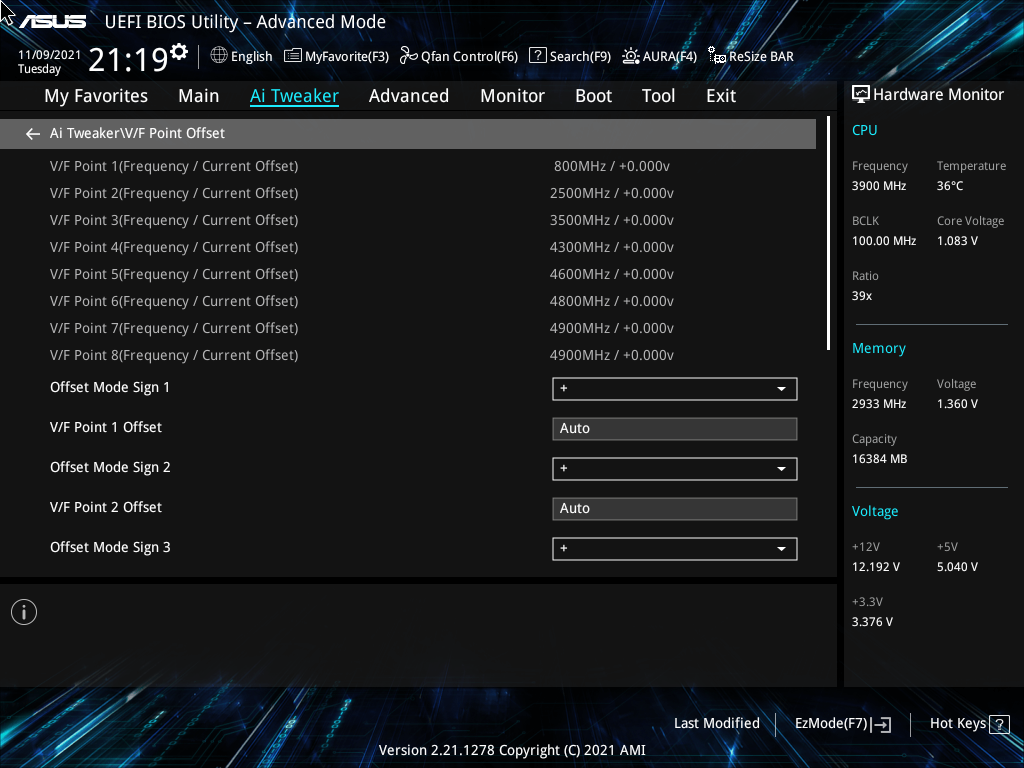Click the 36°C temperature reading

coord(950,186)
